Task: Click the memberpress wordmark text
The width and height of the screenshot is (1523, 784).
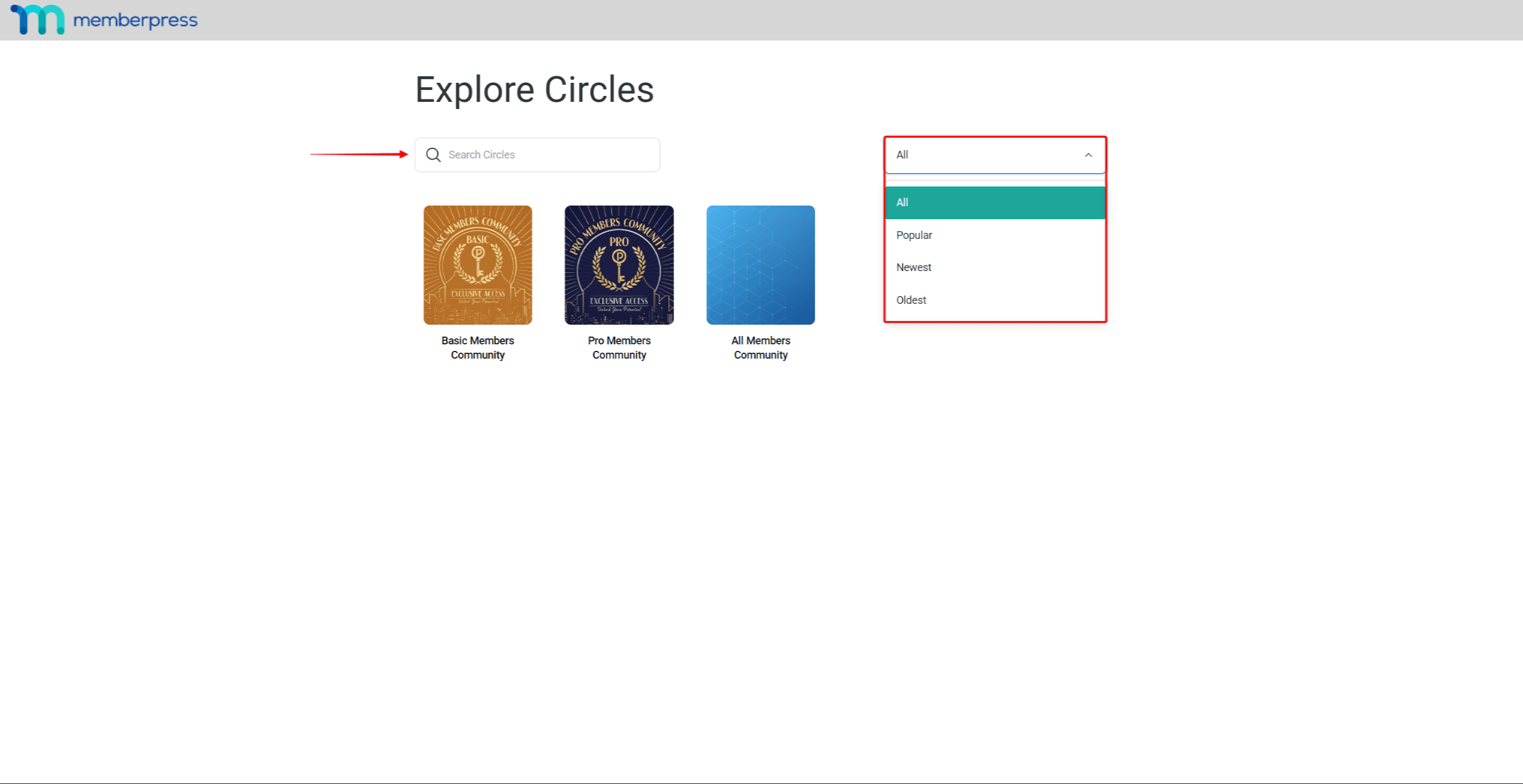Action: click(135, 20)
